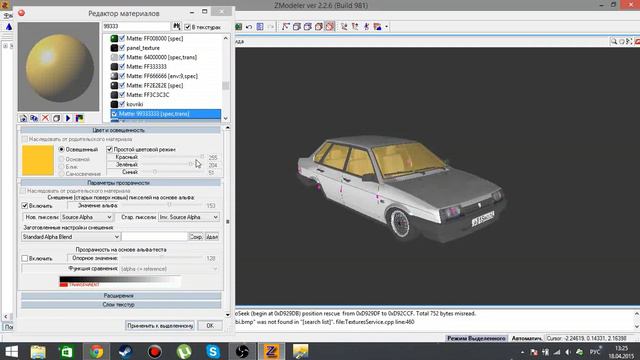Expand the 'Расширения' section
640x360 pixels.
click(121, 296)
